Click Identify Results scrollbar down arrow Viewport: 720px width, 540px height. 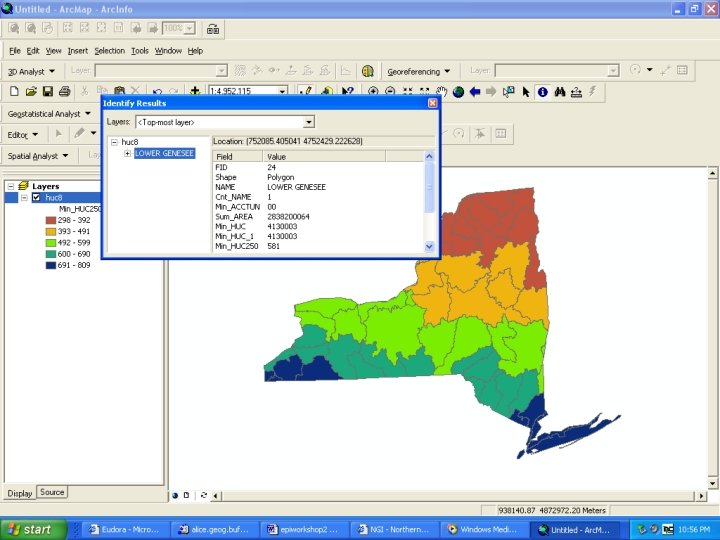(x=429, y=247)
